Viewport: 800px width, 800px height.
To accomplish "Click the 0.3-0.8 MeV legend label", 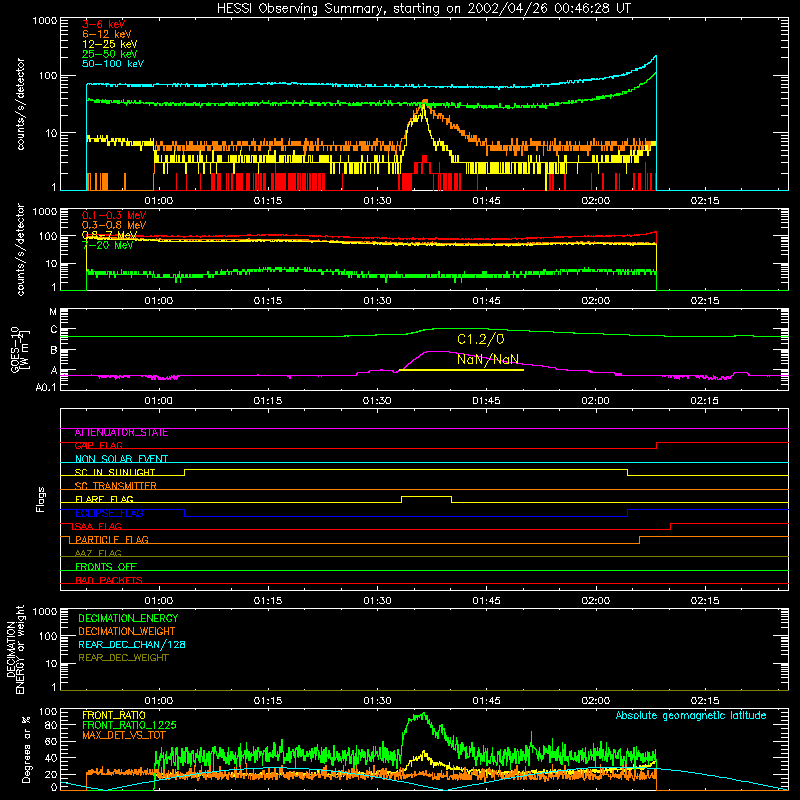I will click(114, 226).
